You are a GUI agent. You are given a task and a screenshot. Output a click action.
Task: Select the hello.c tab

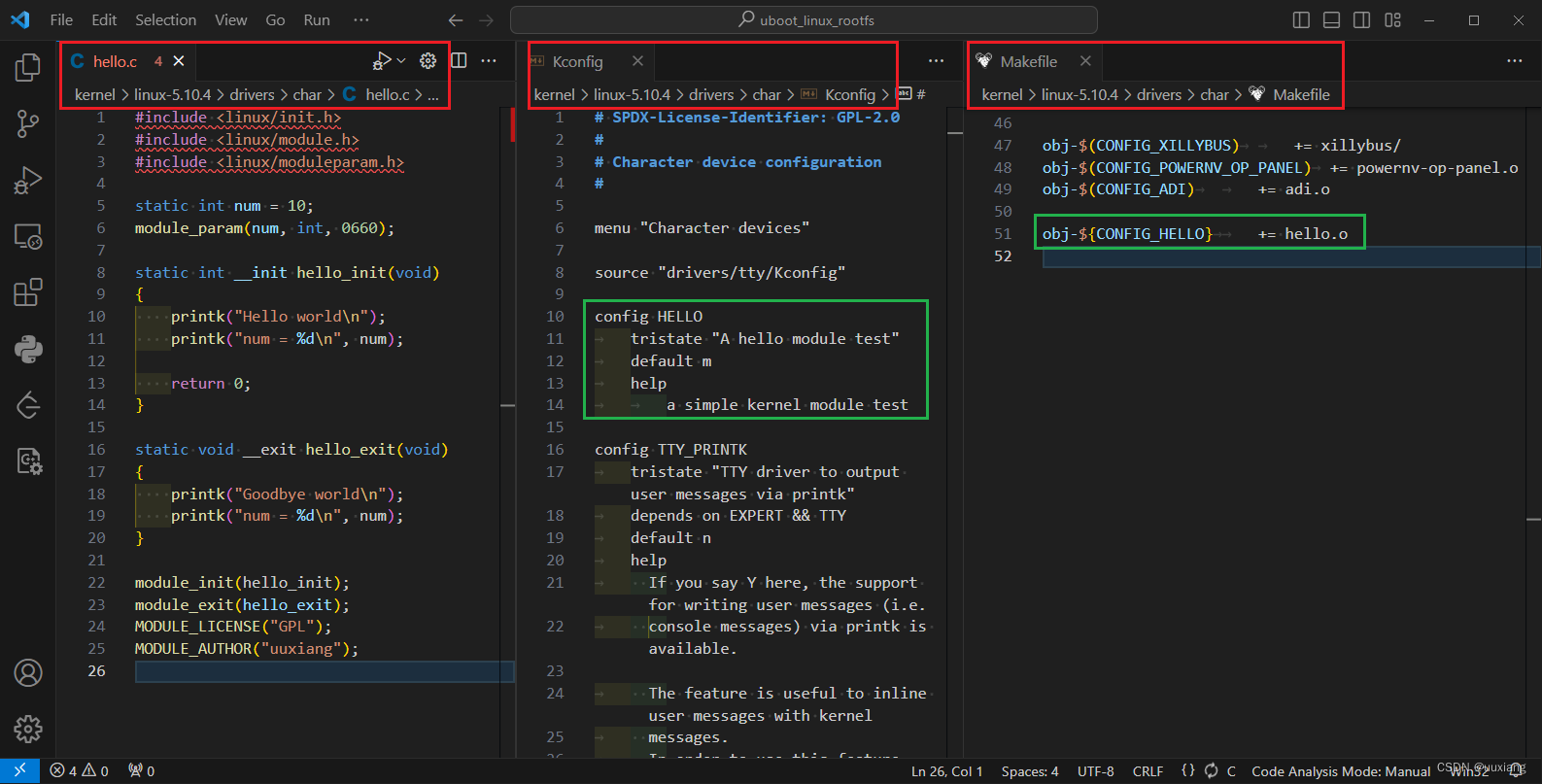[x=128, y=61]
